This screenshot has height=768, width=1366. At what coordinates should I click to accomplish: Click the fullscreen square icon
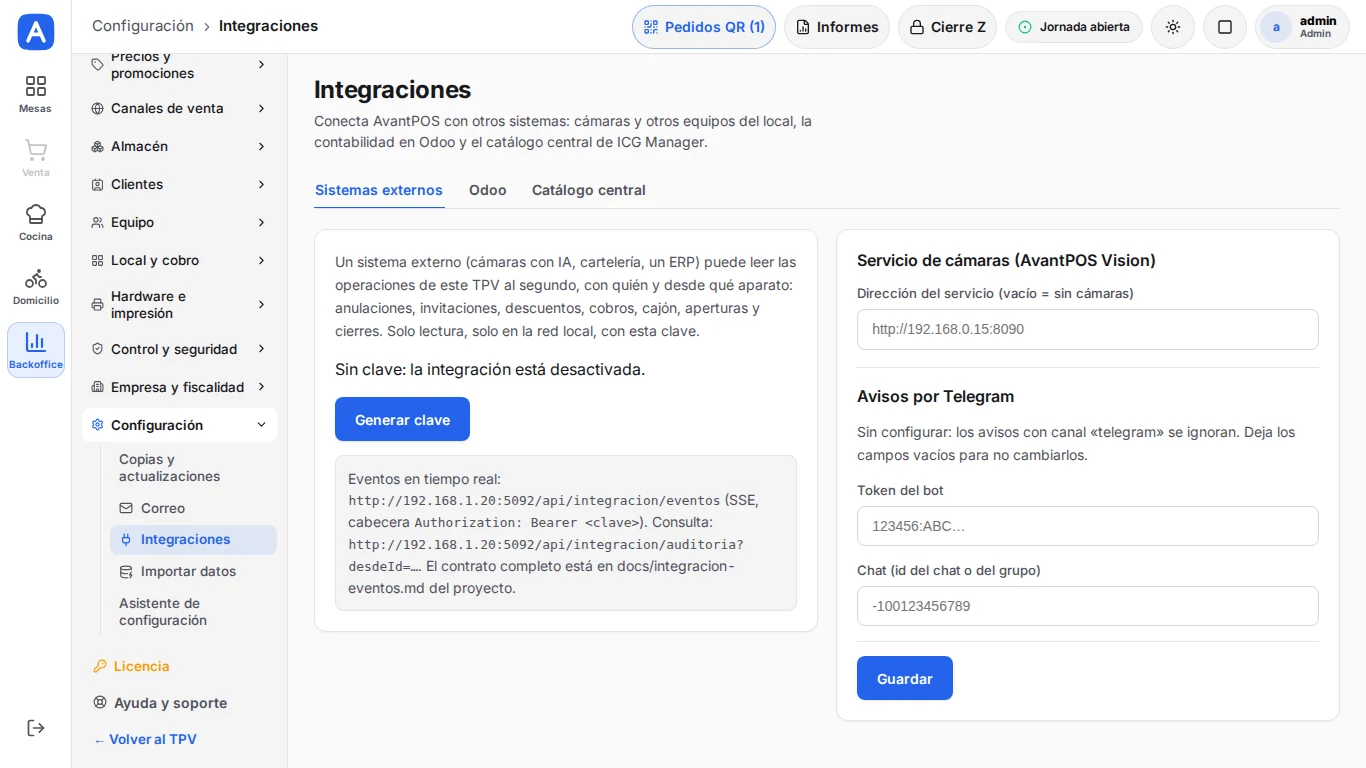point(1225,27)
